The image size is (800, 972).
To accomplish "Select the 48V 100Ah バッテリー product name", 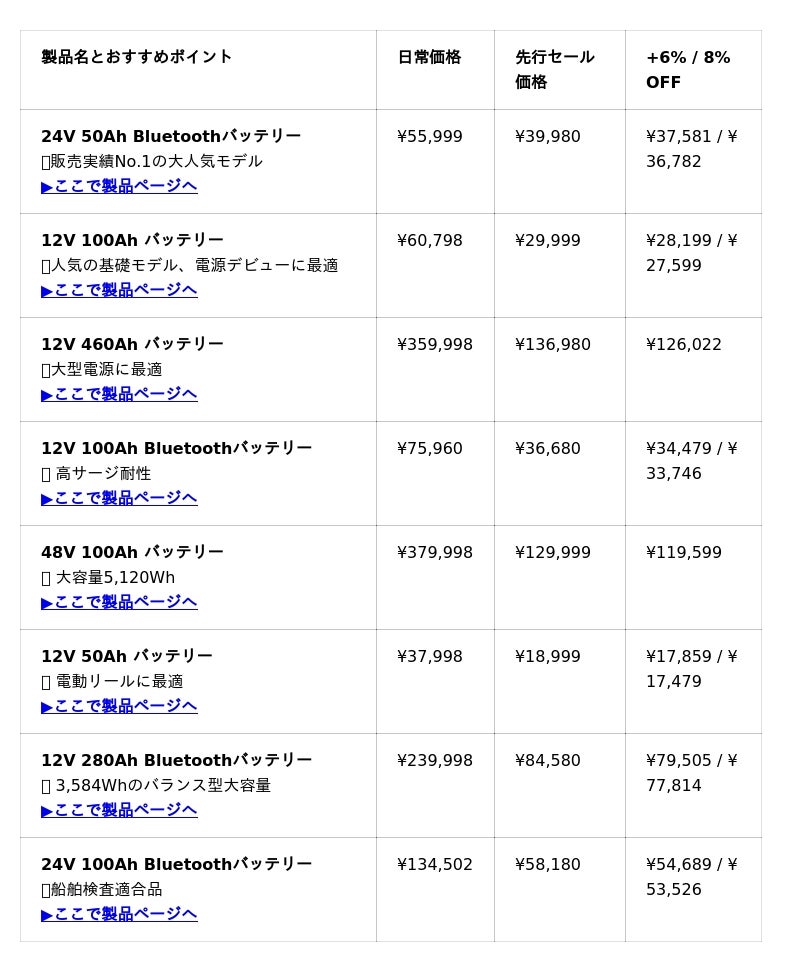I will click(132, 552).
